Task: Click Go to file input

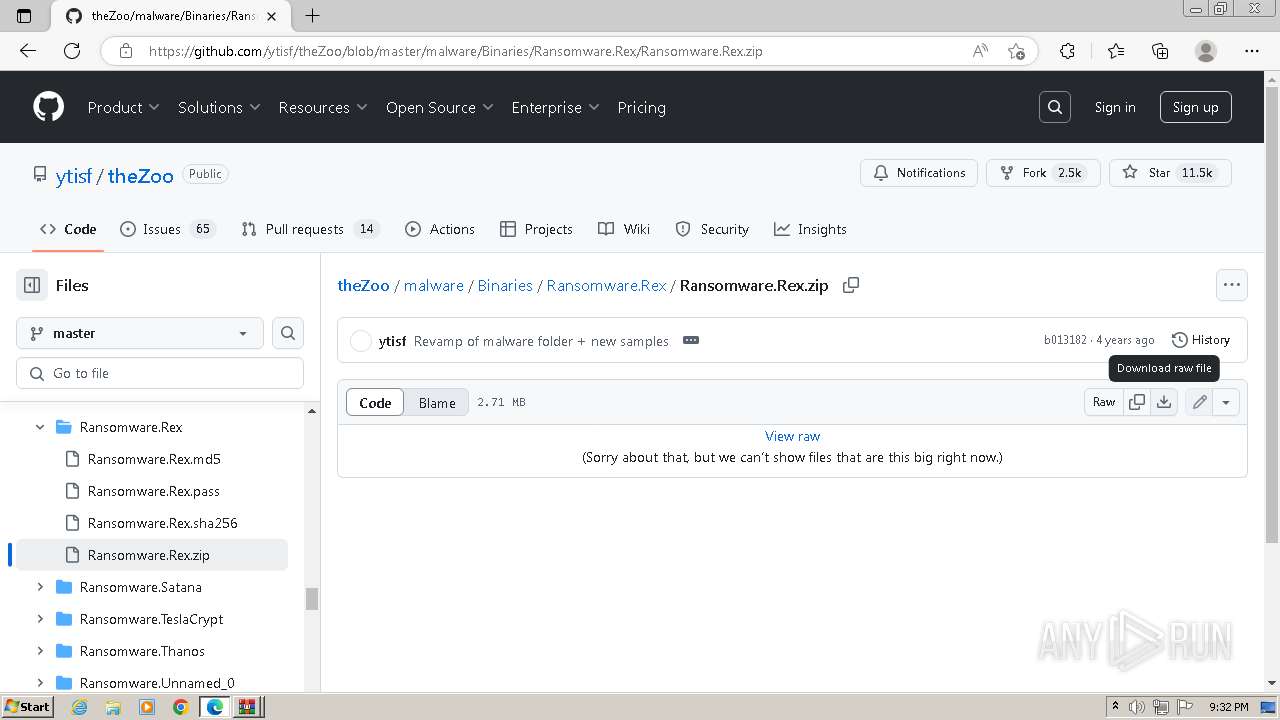Action: tap(160, 373)
